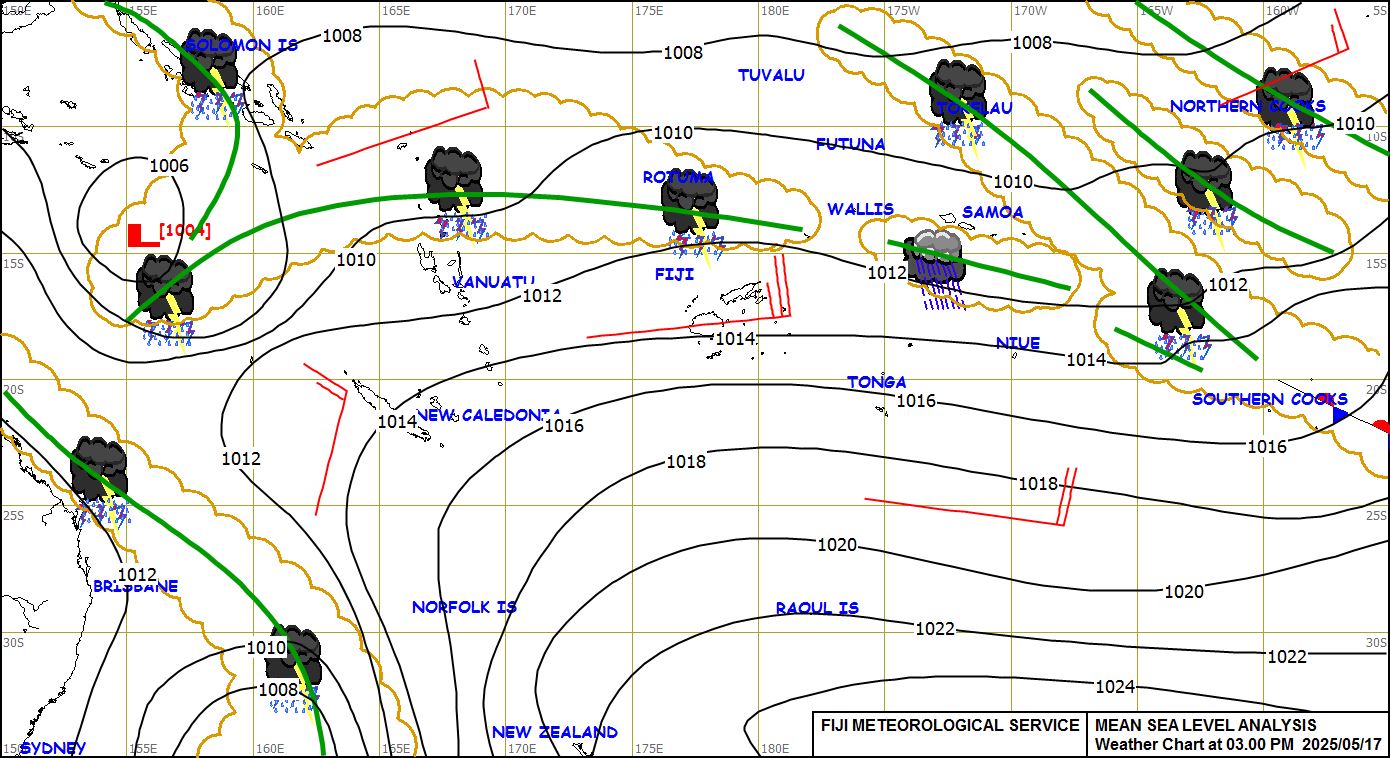Click the TONGA label

tap(877, 382)
